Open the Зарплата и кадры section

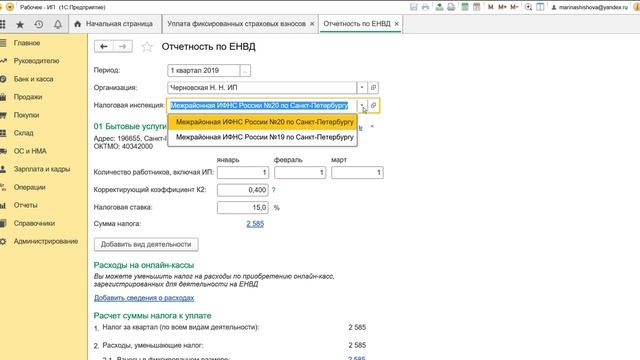pos(42,169)
